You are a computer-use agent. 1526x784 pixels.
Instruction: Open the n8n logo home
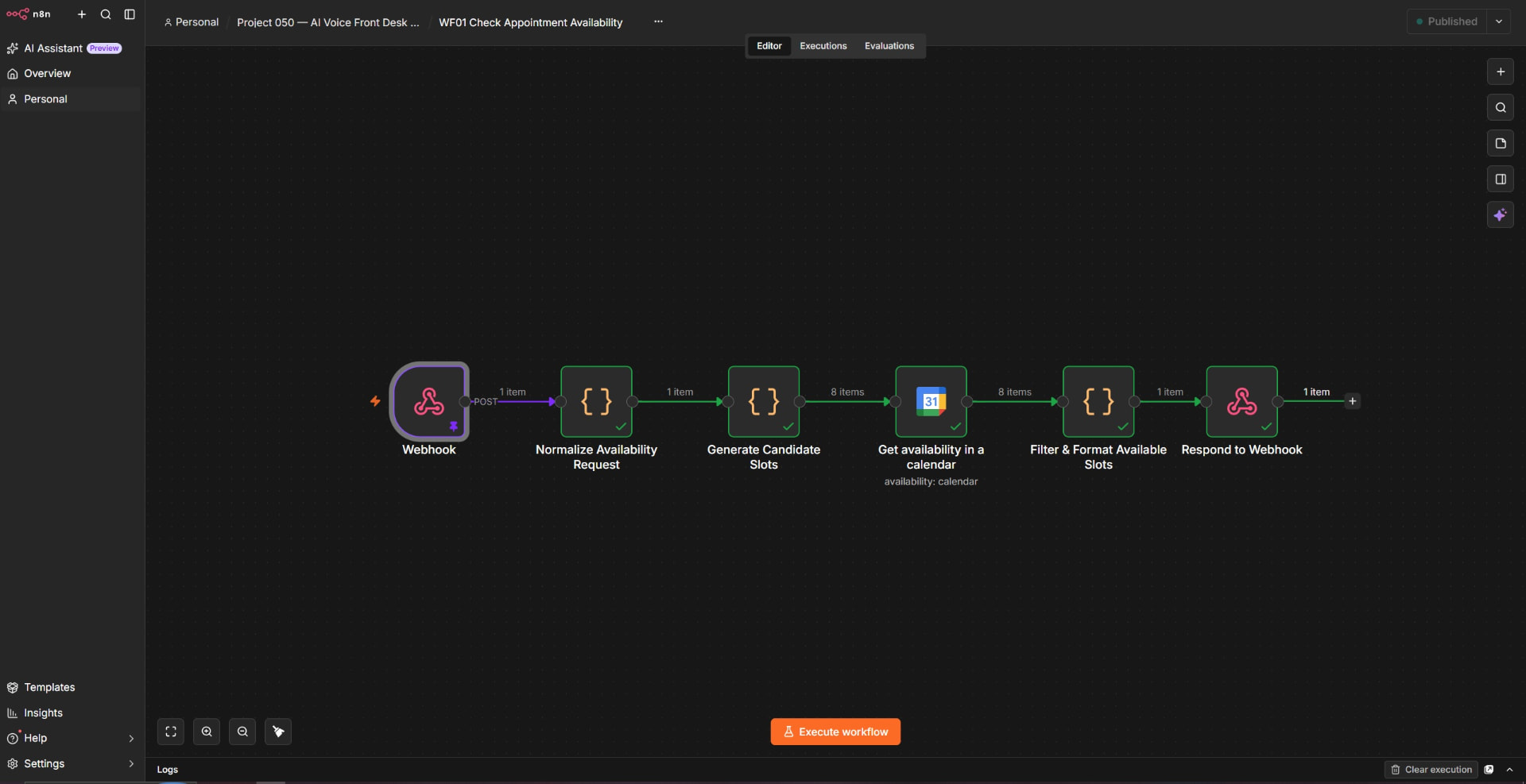tap(29, 14)
